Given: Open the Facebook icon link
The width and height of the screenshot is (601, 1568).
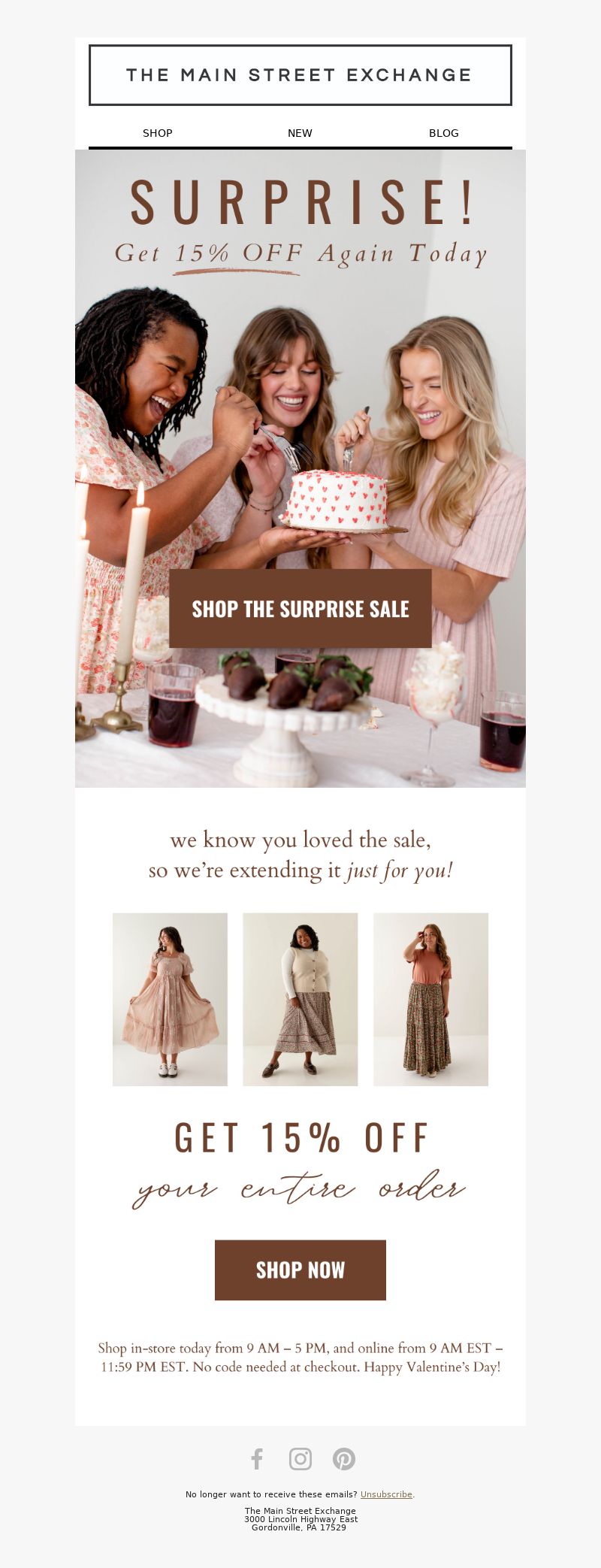Looking at the screenshot, I should 257,1459.
